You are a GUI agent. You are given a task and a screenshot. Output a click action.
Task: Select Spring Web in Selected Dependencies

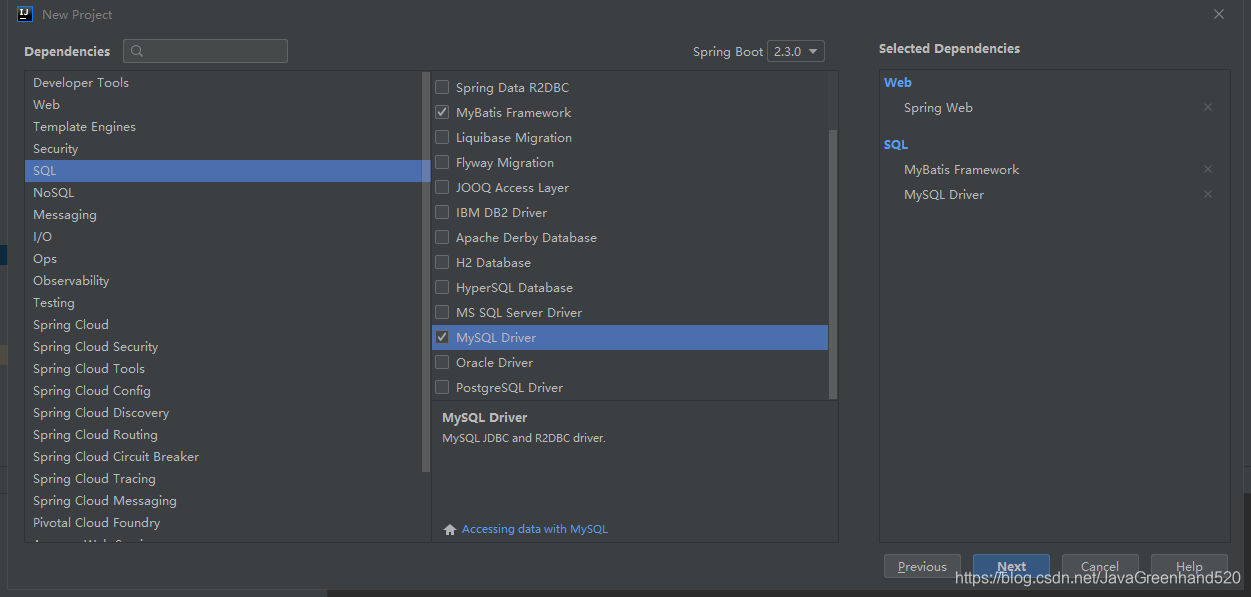click(x=938, y=107)
